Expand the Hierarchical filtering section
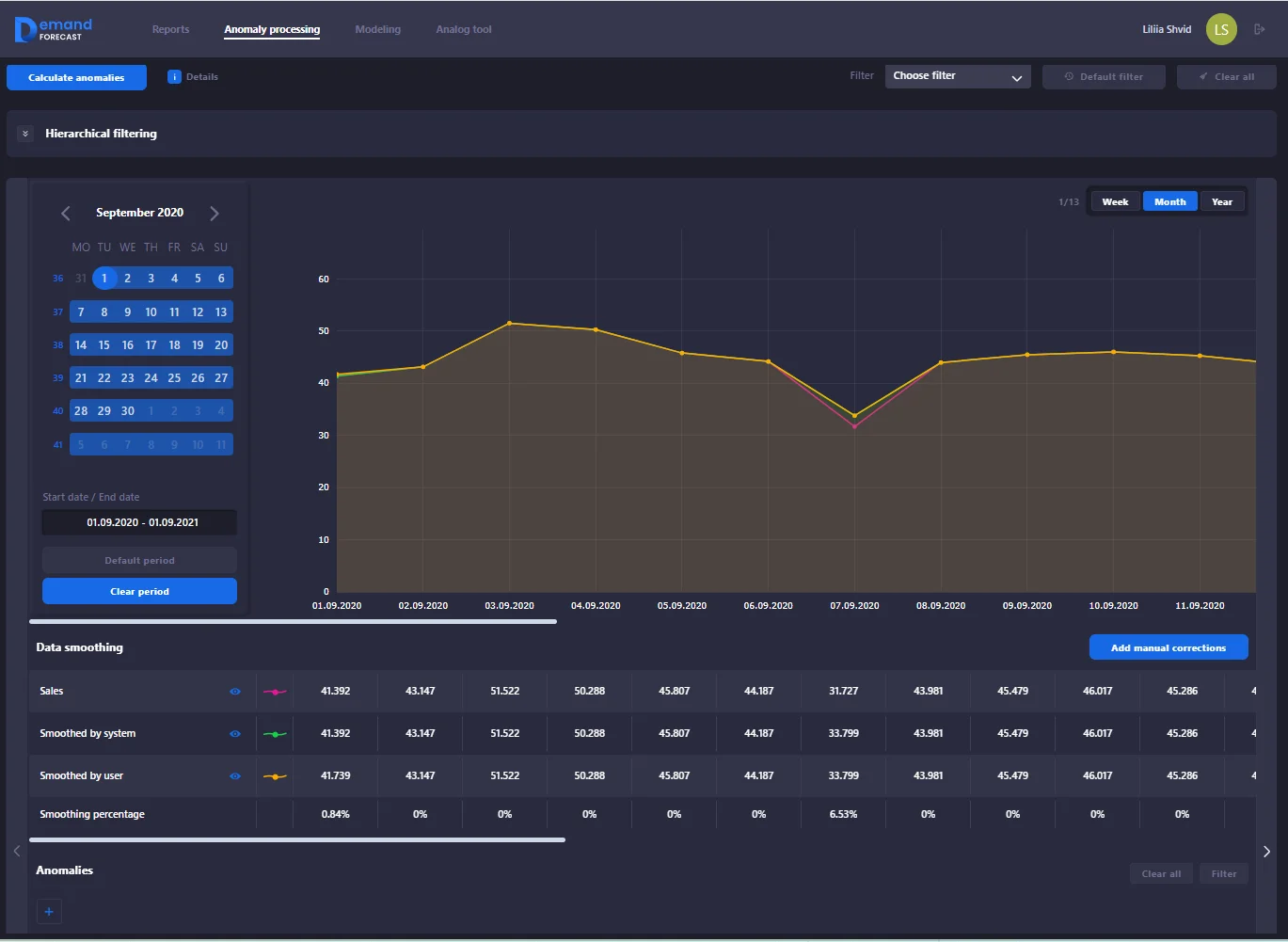Screen dimensions: 1288x942 pos(25,134)
